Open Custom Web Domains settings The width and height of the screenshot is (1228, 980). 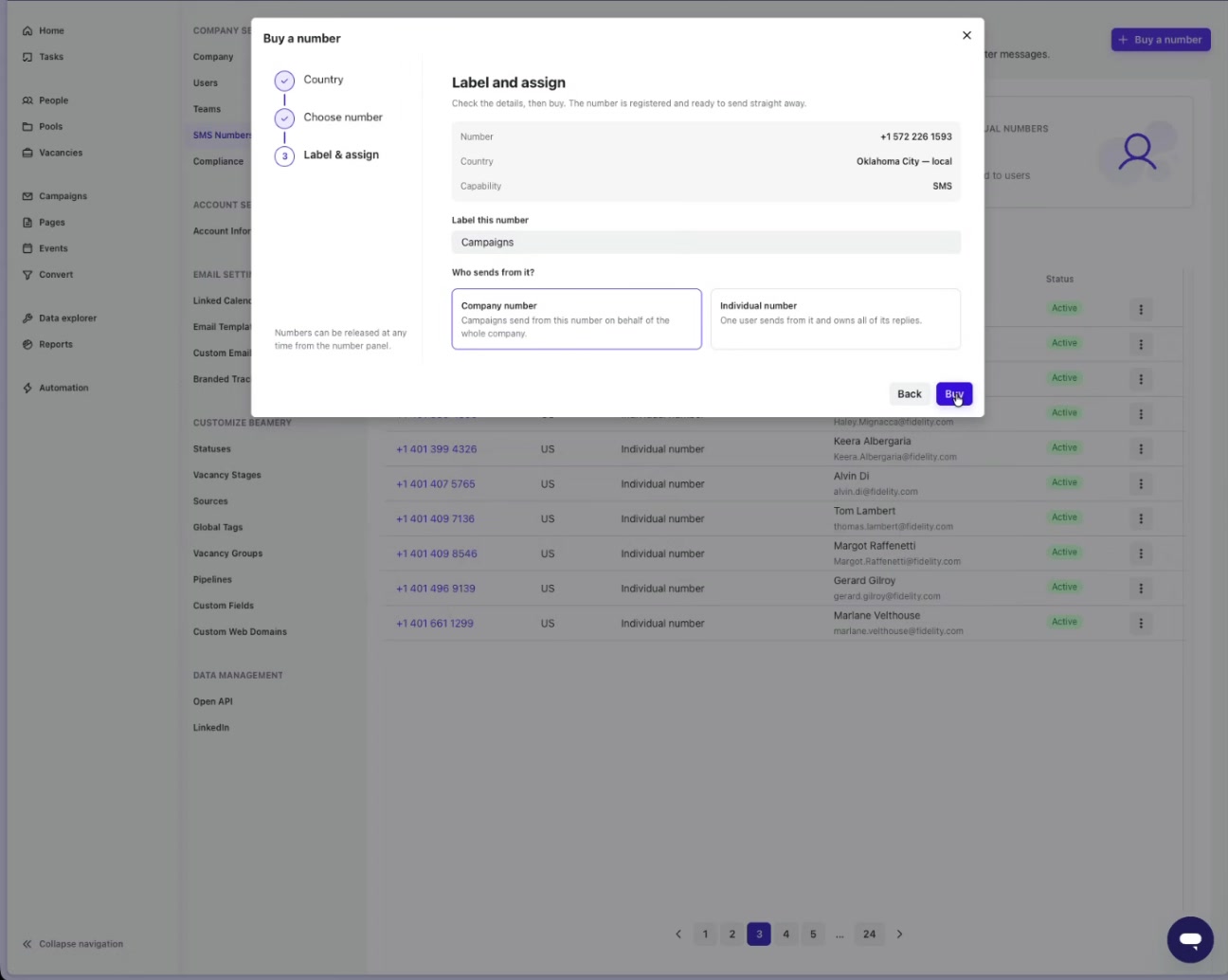[x=240, y=632]
